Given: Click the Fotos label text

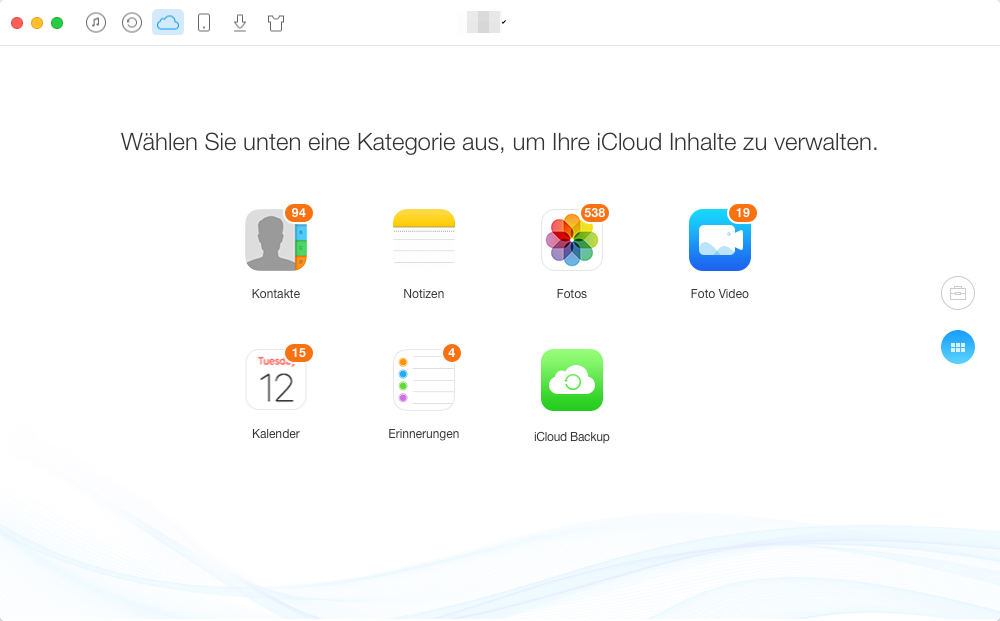Looking at the screenshot, I should pos(571,294).
